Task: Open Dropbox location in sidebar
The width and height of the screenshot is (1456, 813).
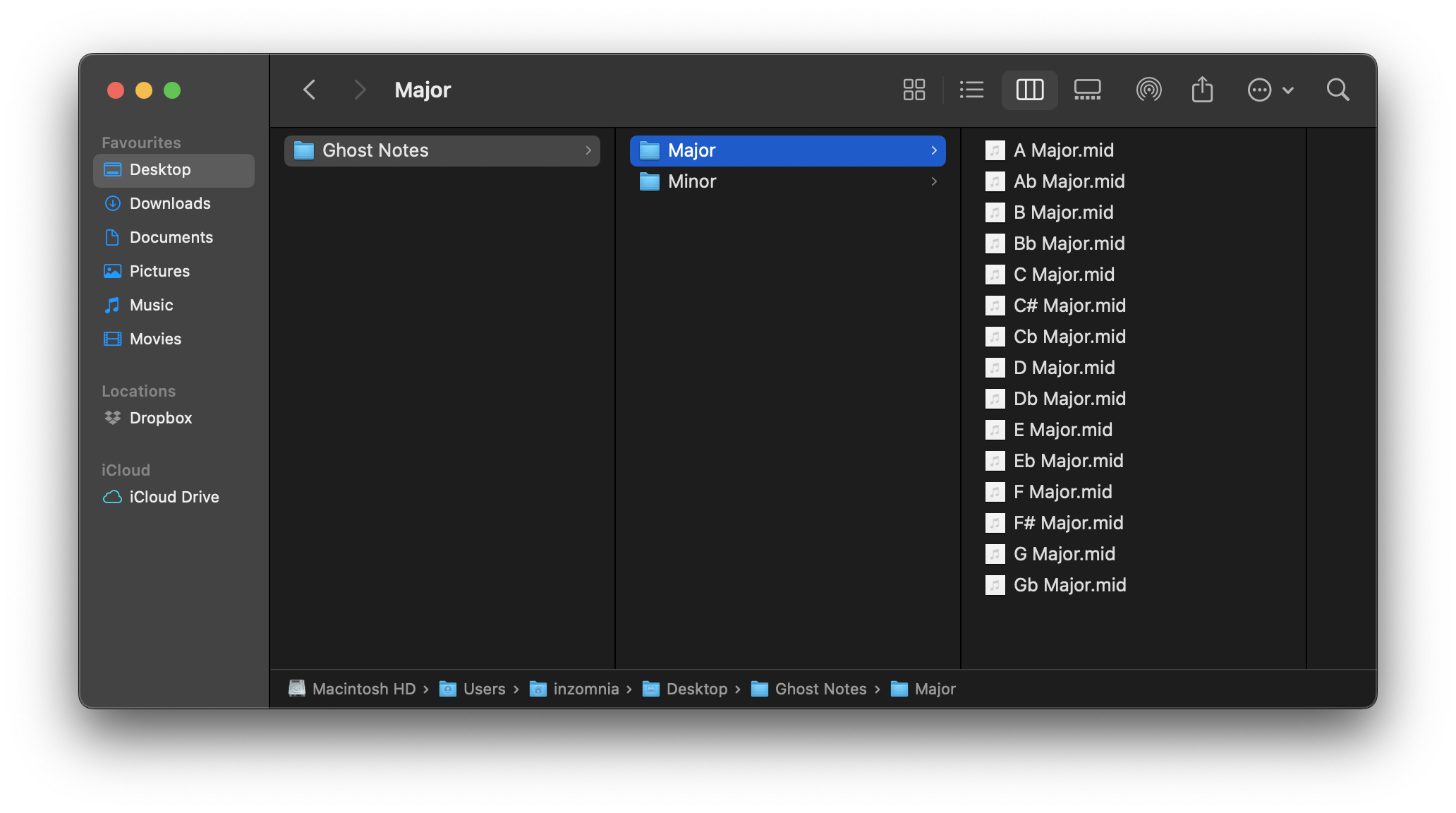Action: [x=160, y=418]
